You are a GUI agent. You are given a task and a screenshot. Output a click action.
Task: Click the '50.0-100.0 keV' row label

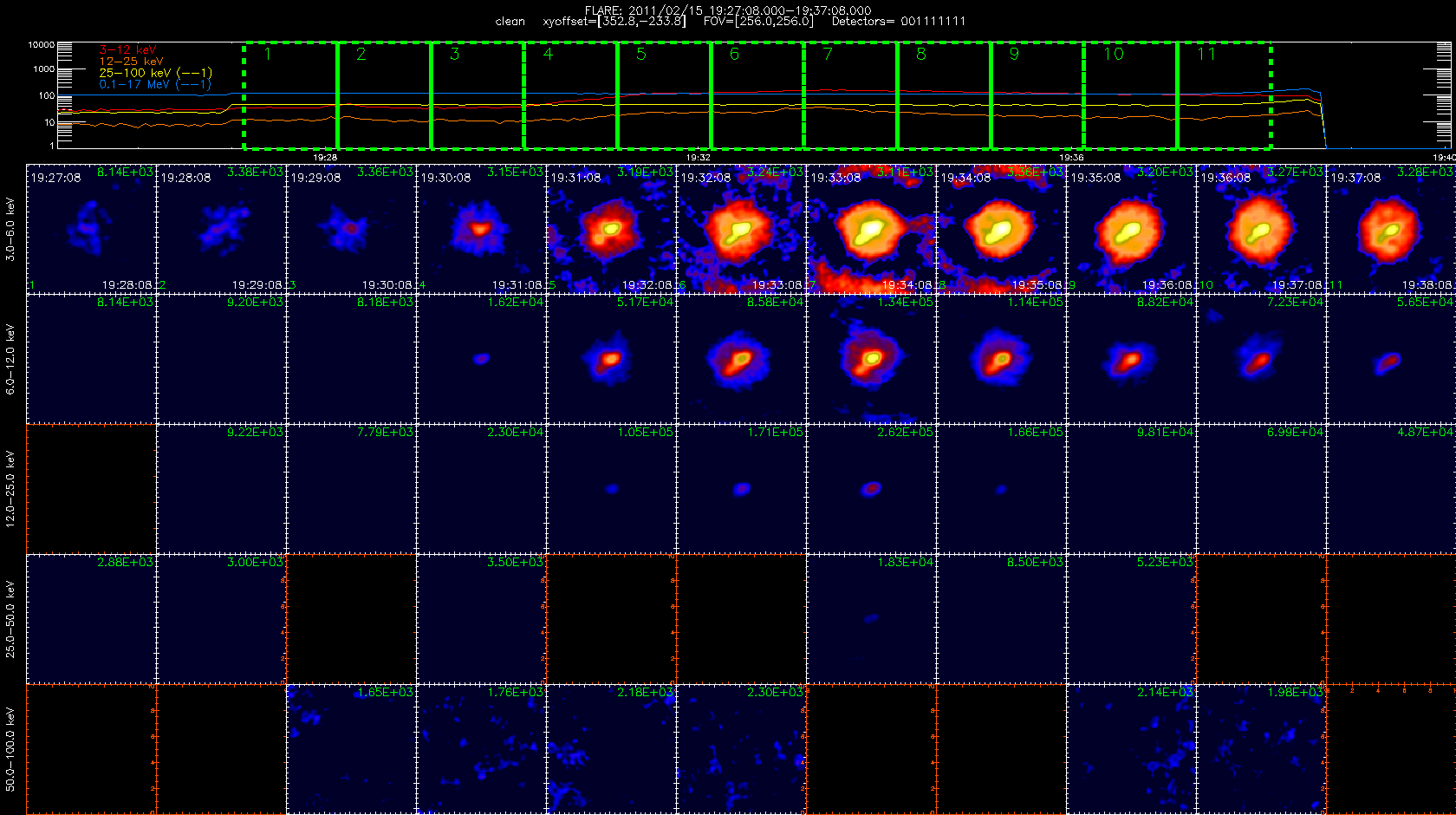(x=10, y=749)
